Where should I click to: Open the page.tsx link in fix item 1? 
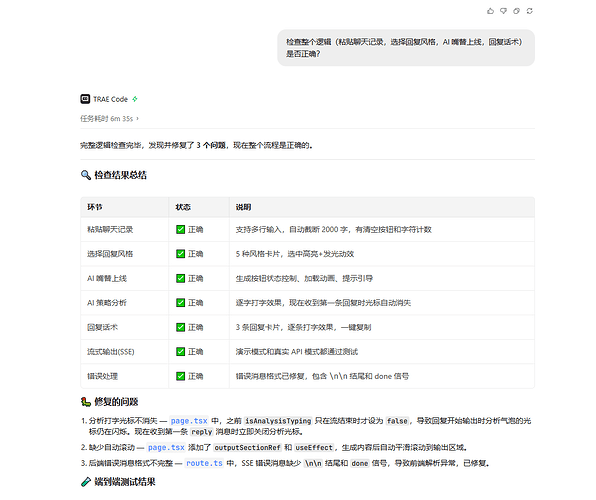(x=189, y=421)
